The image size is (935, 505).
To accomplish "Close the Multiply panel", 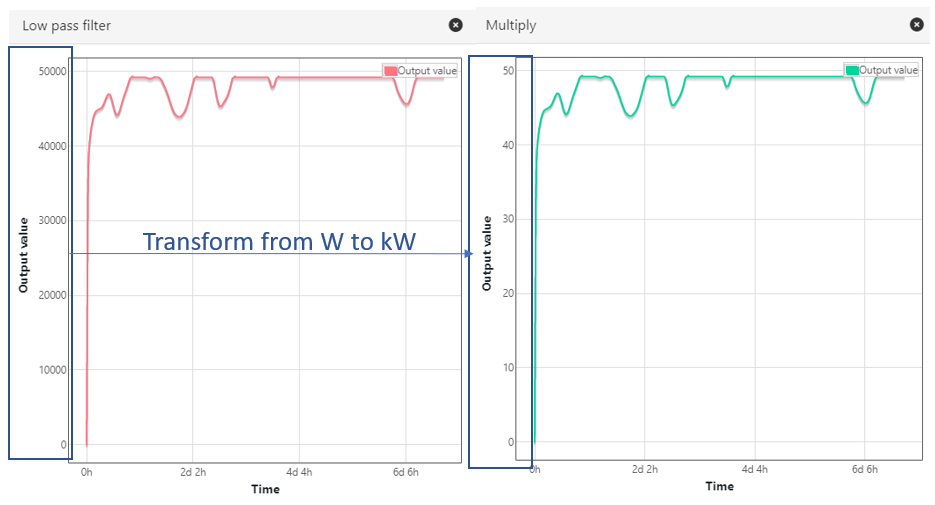I will (916, 25).
